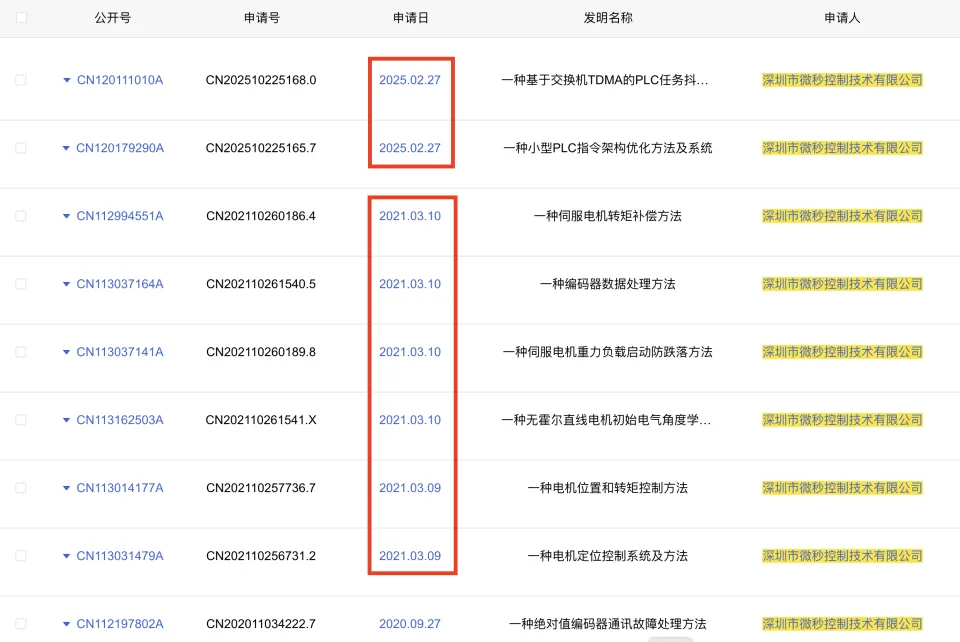Open publication number CN113037141A

(120, 352)
